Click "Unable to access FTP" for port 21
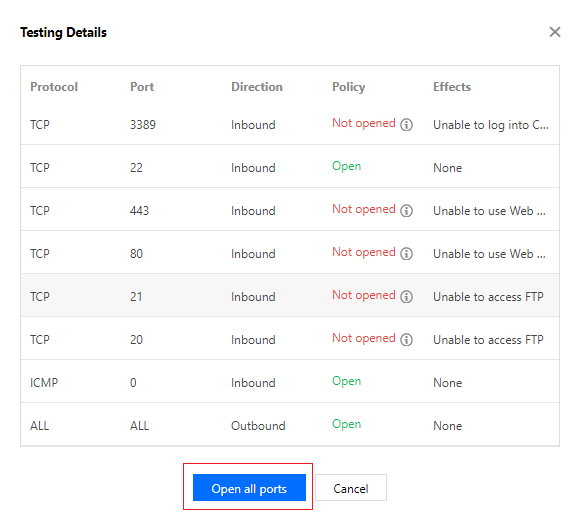The width and height of the screenshot is (578, 523). [x=488, y=297]
